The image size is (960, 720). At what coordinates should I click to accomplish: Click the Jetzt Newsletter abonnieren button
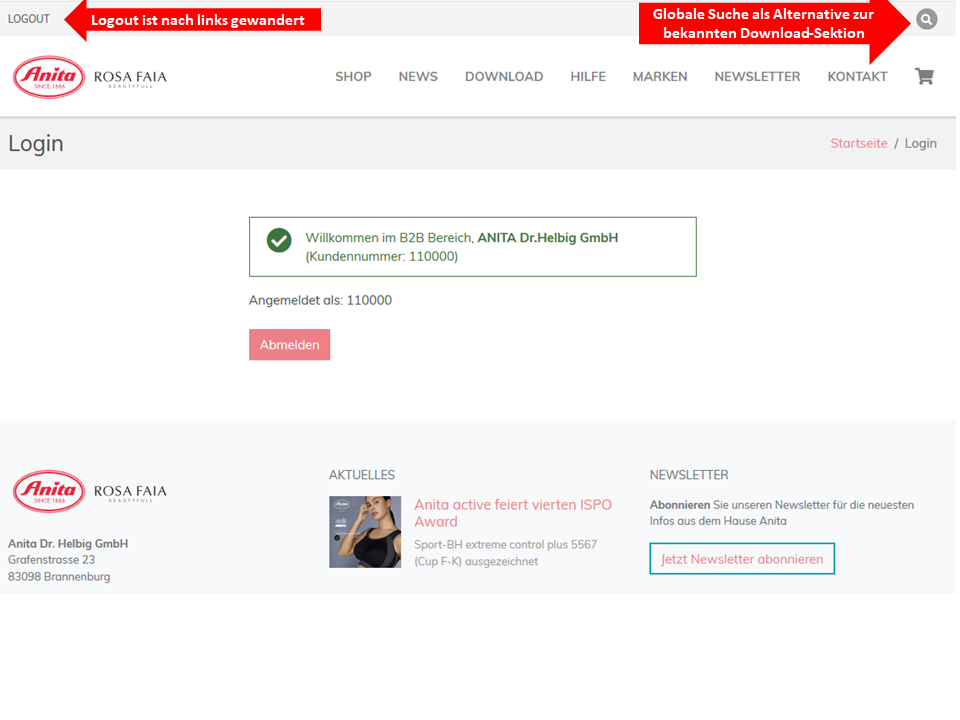tap(741, 559)
